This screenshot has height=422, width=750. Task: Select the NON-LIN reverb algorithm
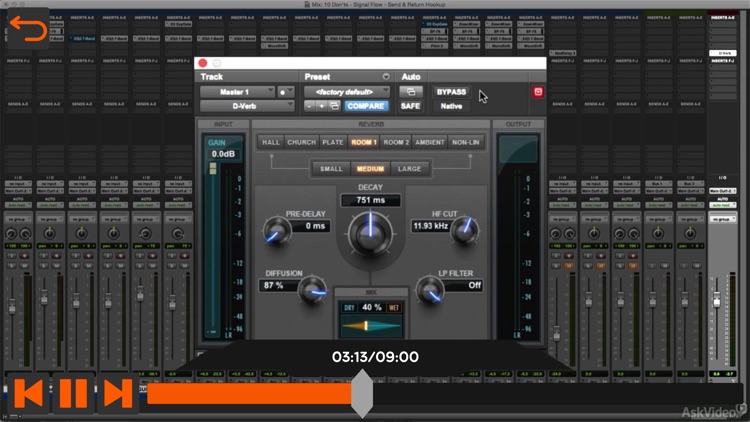(466, 142)
